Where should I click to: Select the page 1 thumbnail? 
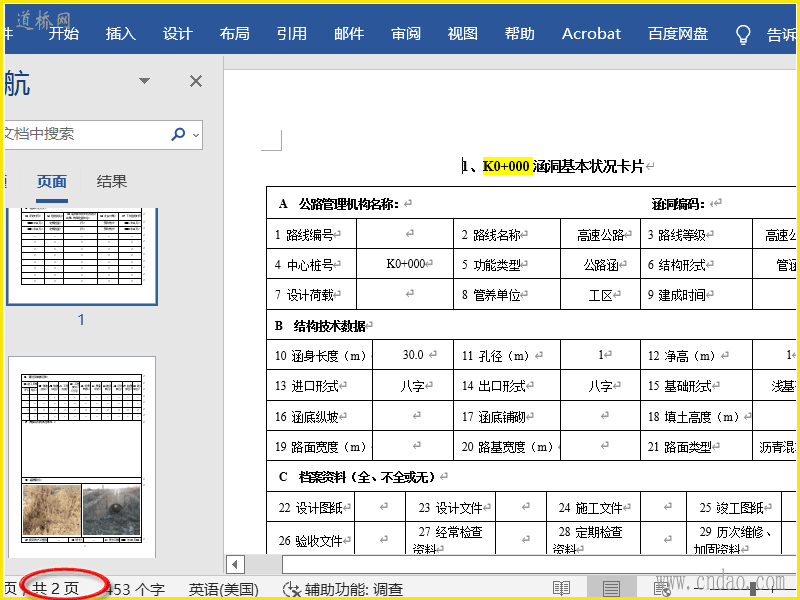[x=82, y=256]
